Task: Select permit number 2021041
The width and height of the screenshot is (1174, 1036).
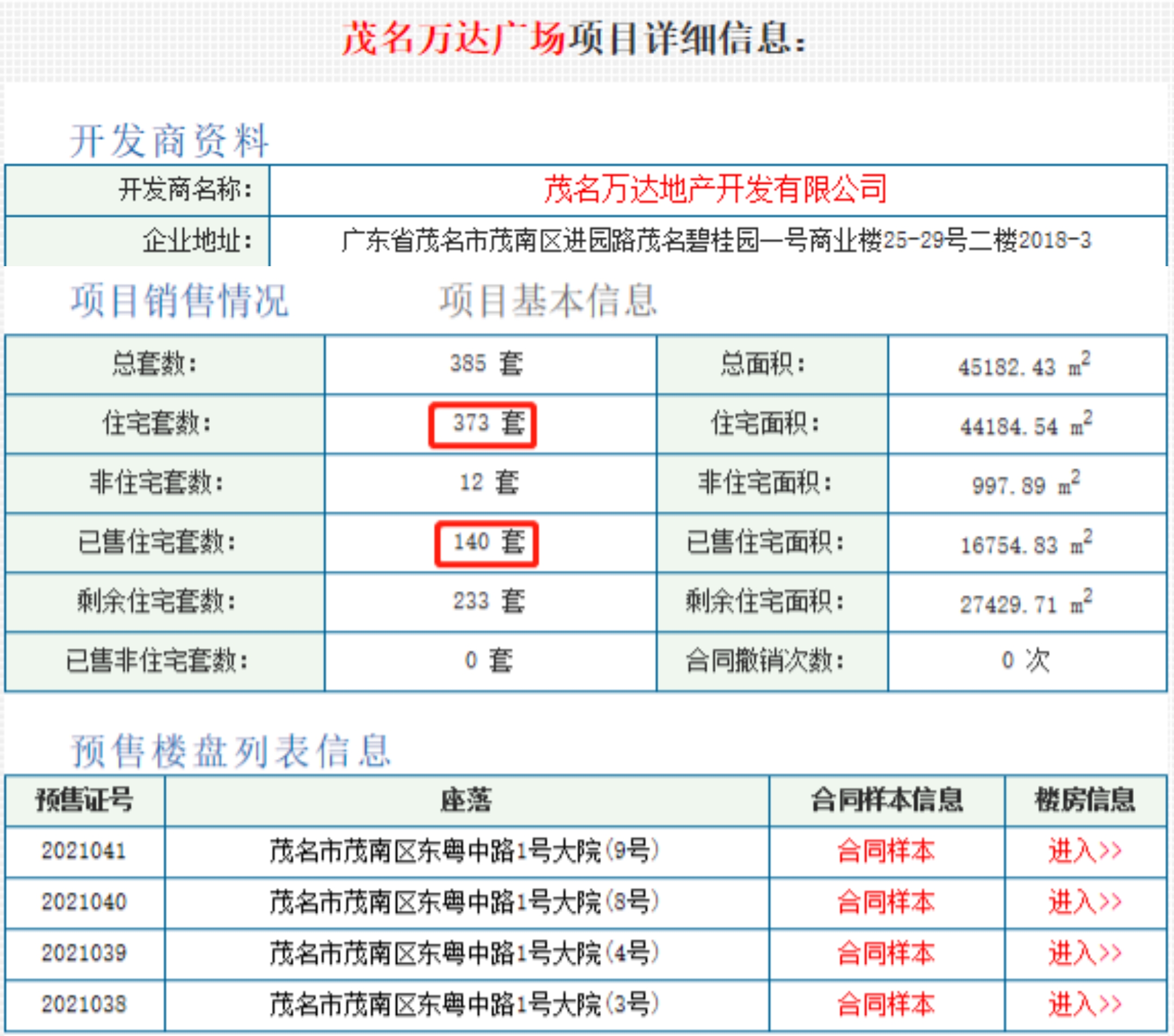Action: 84,851
